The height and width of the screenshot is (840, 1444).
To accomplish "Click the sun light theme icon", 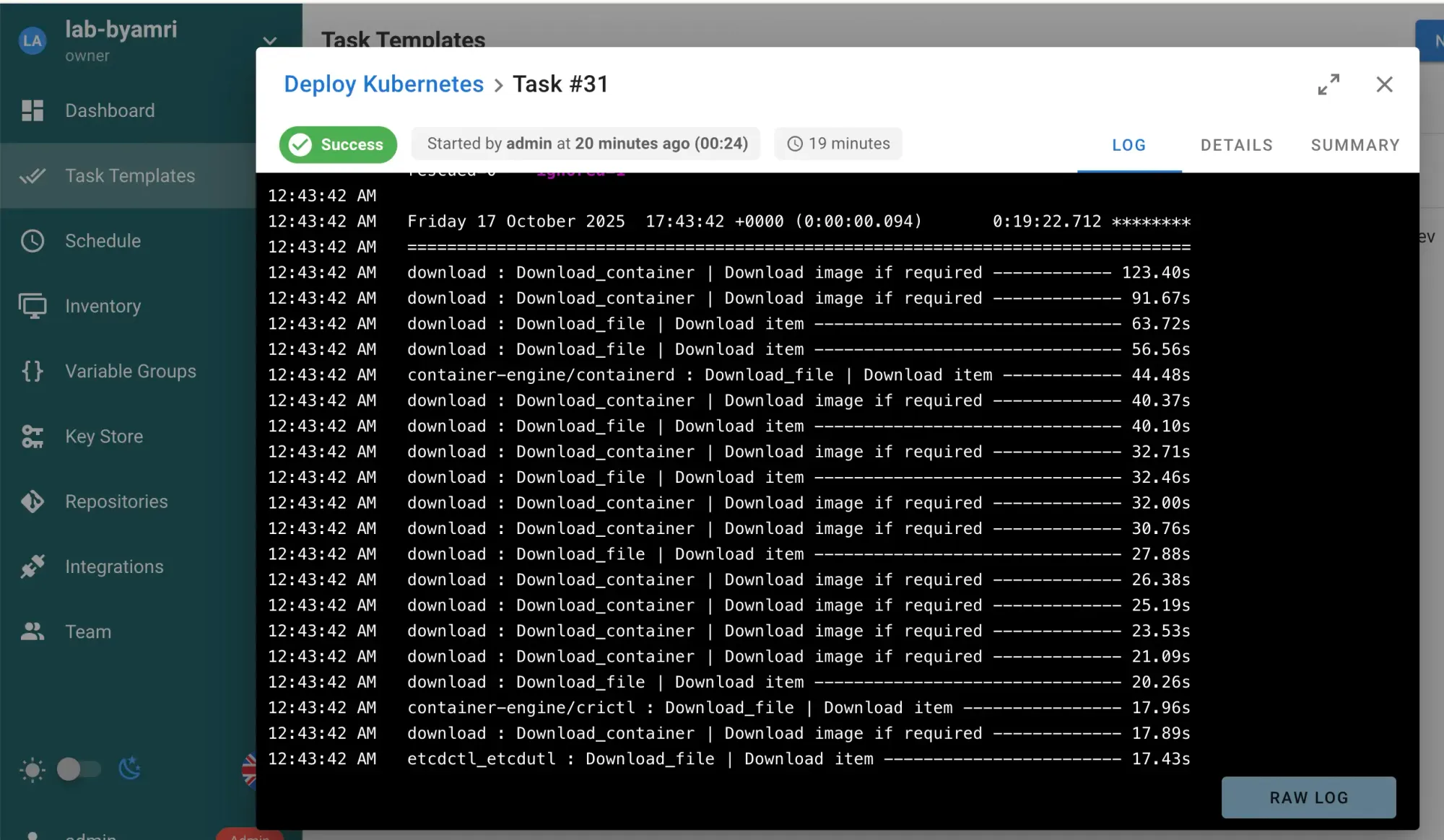I will coord(32,770).
